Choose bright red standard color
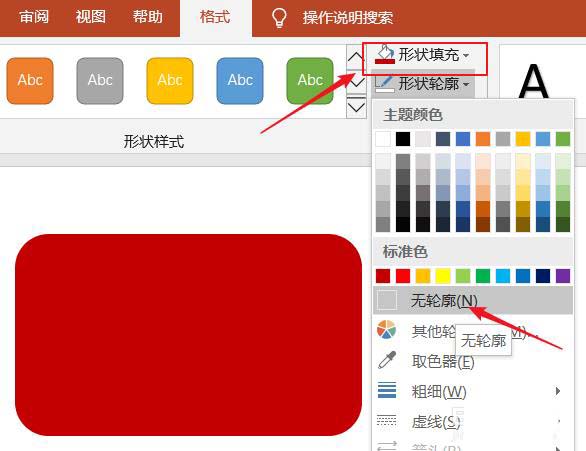The image size is (586, 451). tap(403, 276)
